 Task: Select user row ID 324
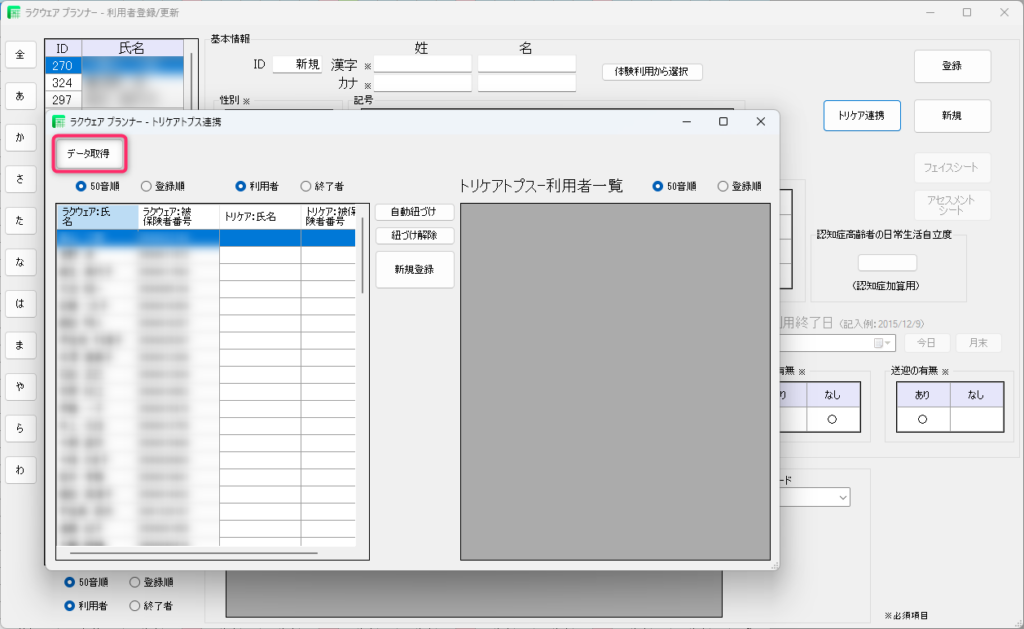point(114,82)
